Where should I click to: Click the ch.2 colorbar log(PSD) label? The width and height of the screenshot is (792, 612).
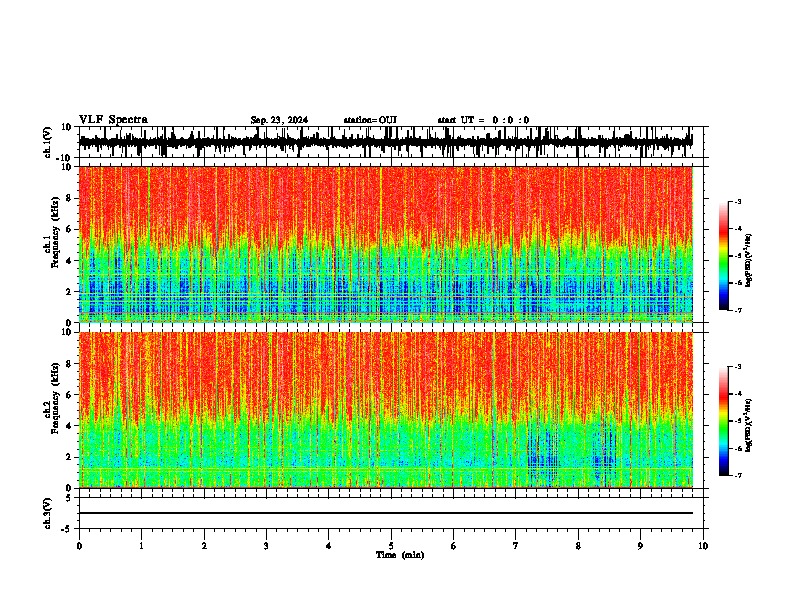click(749, 425)
